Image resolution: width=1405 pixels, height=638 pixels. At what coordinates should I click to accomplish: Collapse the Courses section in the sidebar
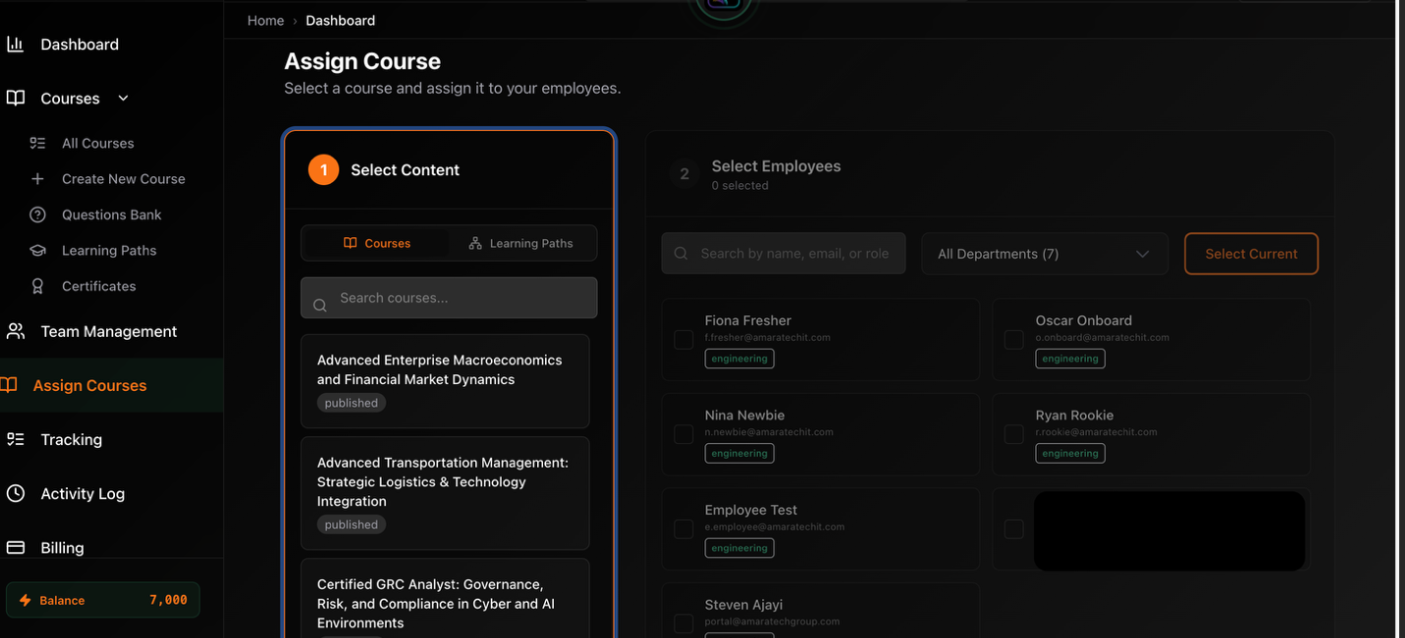pyautogui.click(x=122, y=98)
